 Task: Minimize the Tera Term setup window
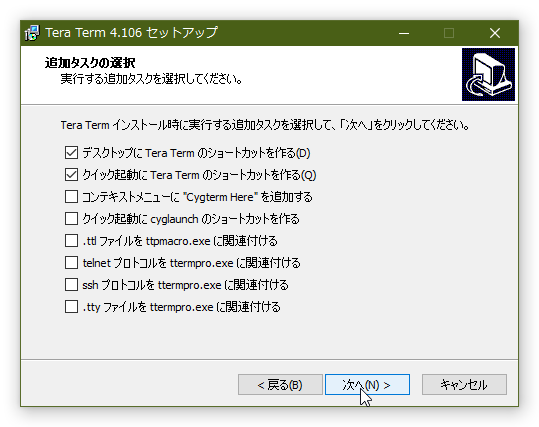pos(404,33)
